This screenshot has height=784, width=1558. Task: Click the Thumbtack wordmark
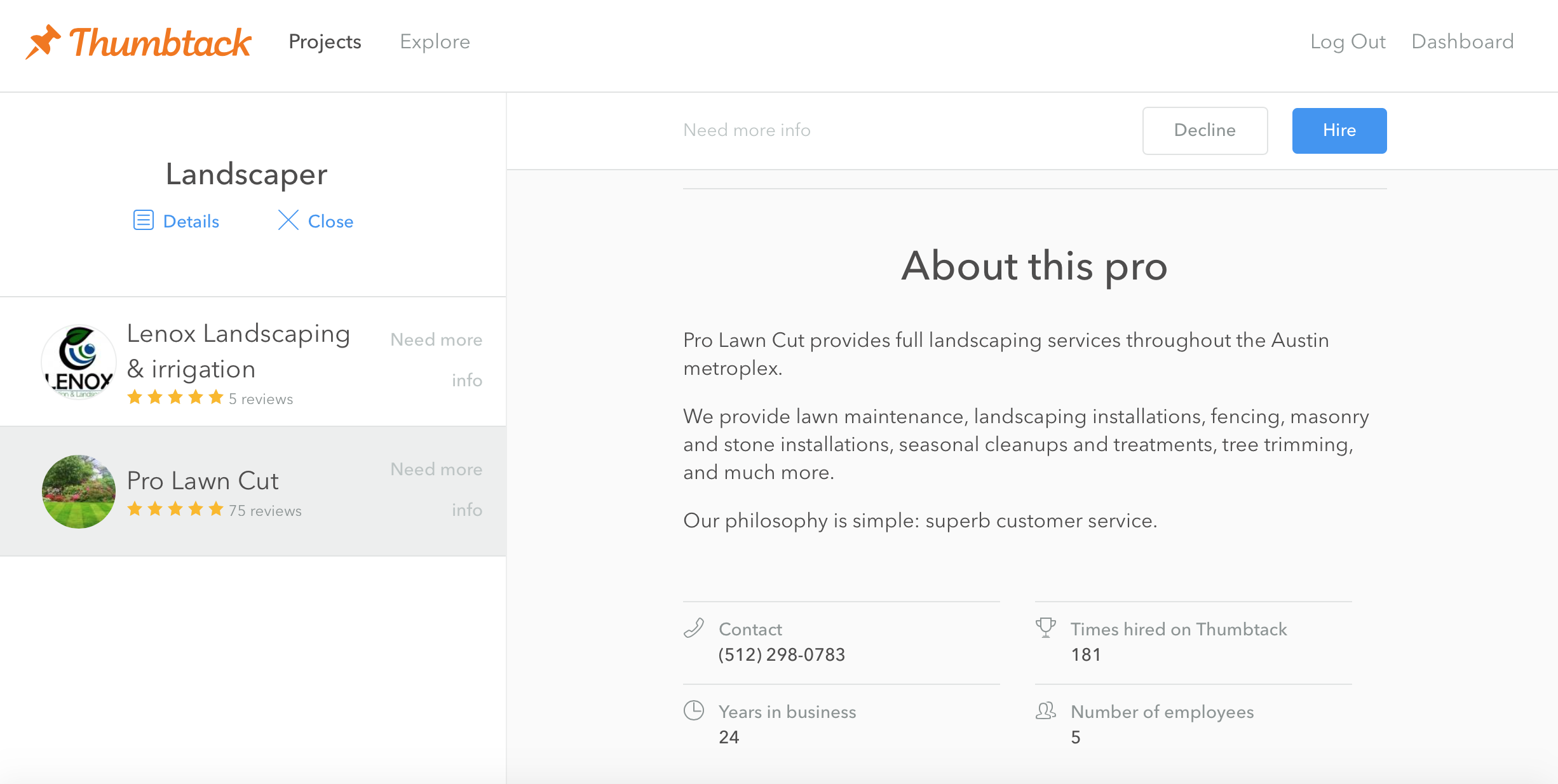160,42
